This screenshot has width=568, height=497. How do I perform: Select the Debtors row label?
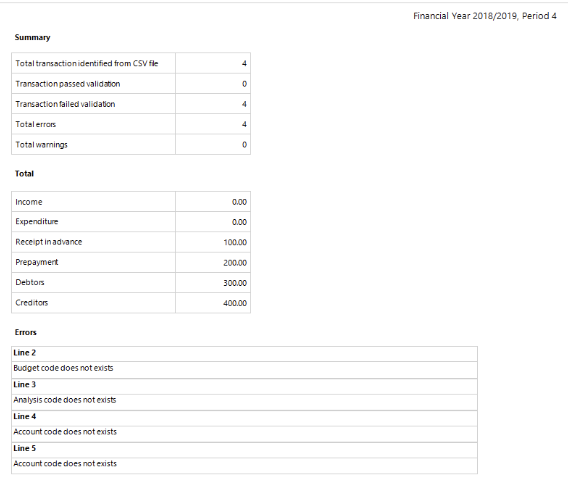tap(30, 282)
